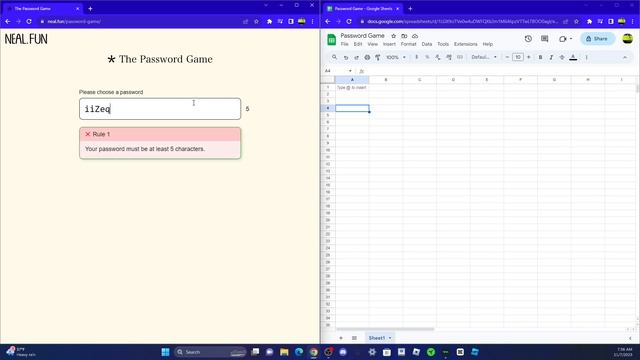Increase the font size with the plus button

(529, 57)
